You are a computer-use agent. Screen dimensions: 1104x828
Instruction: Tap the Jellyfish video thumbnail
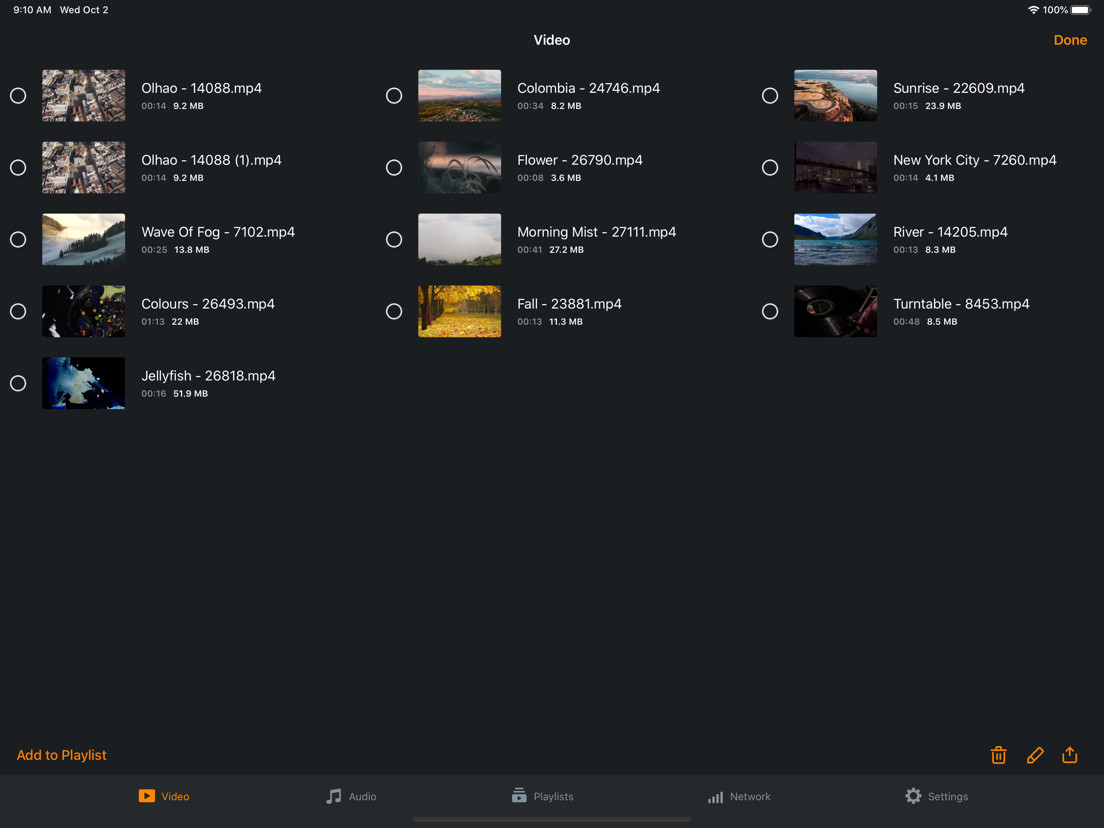[x=84, y=383]
